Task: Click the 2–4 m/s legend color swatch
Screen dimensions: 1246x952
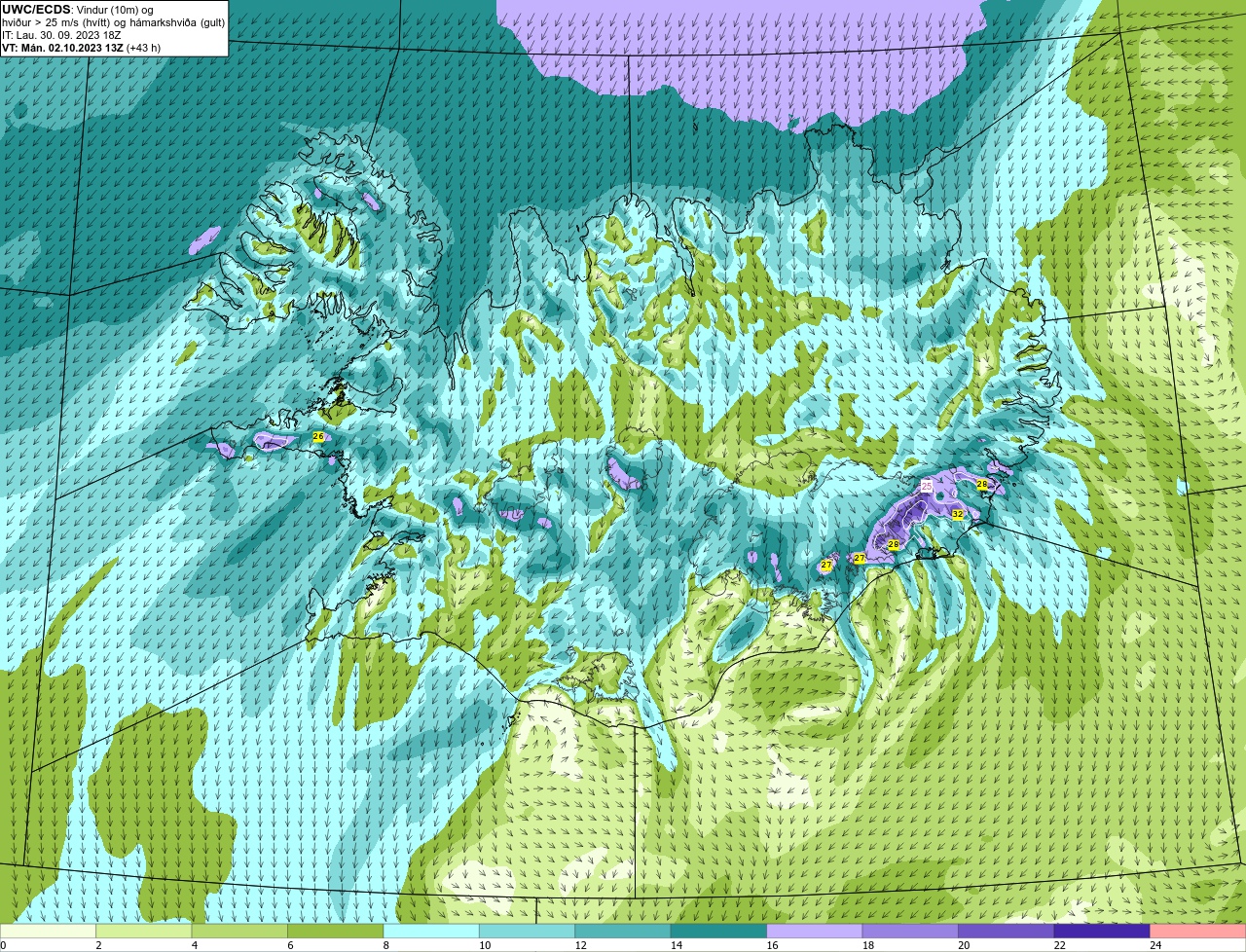Action: [144, 931]
